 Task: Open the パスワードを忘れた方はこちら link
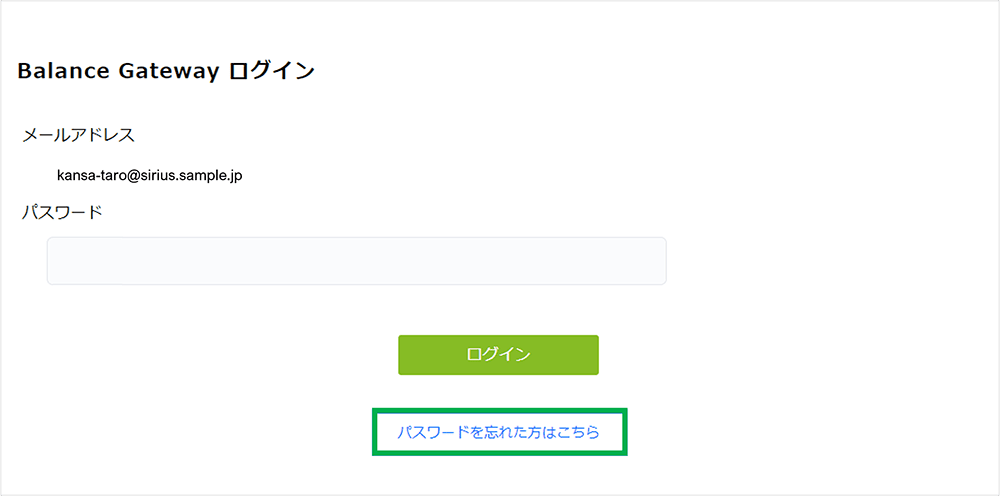[x=498, y=433]
